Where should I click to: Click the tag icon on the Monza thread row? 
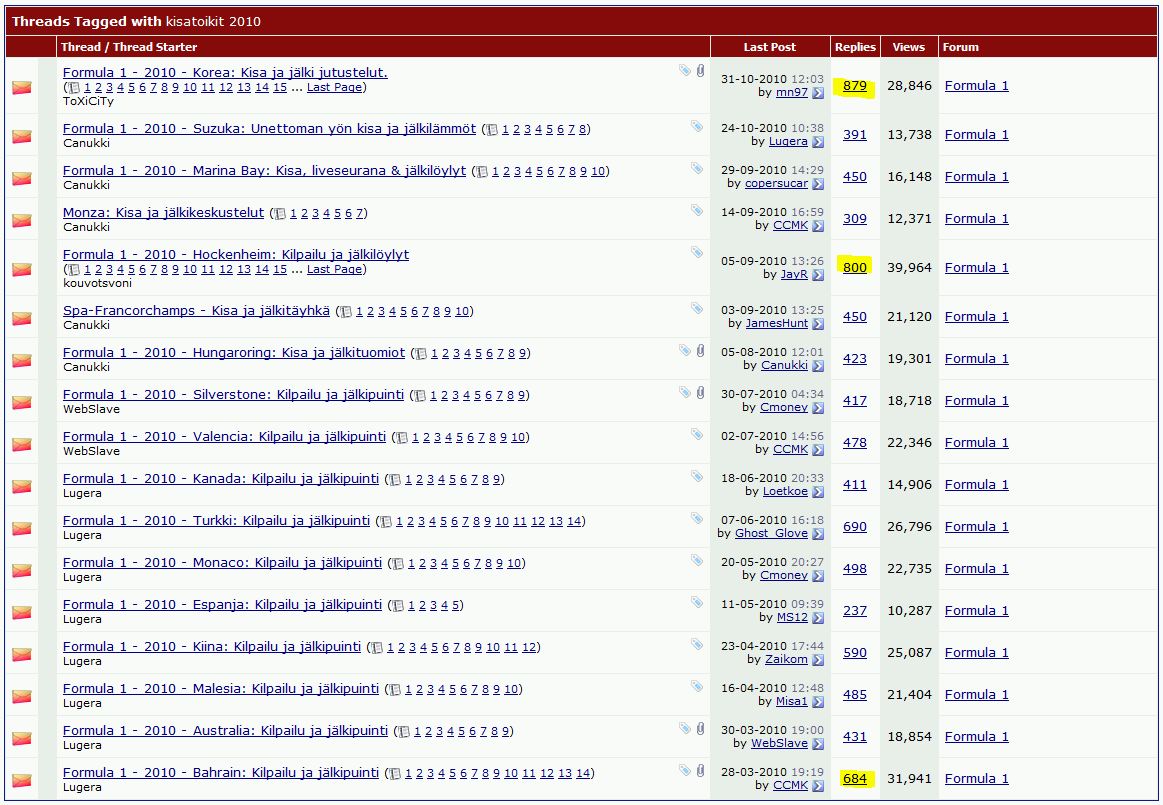[696, 211]
